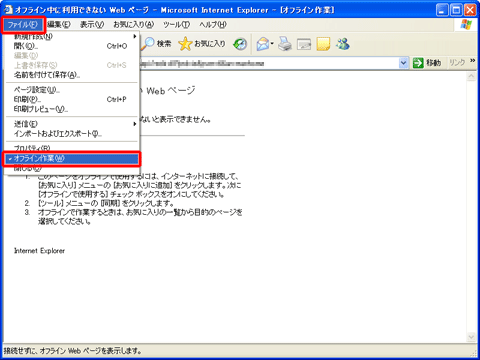Click the green 移動 Go button

(427, 63)
